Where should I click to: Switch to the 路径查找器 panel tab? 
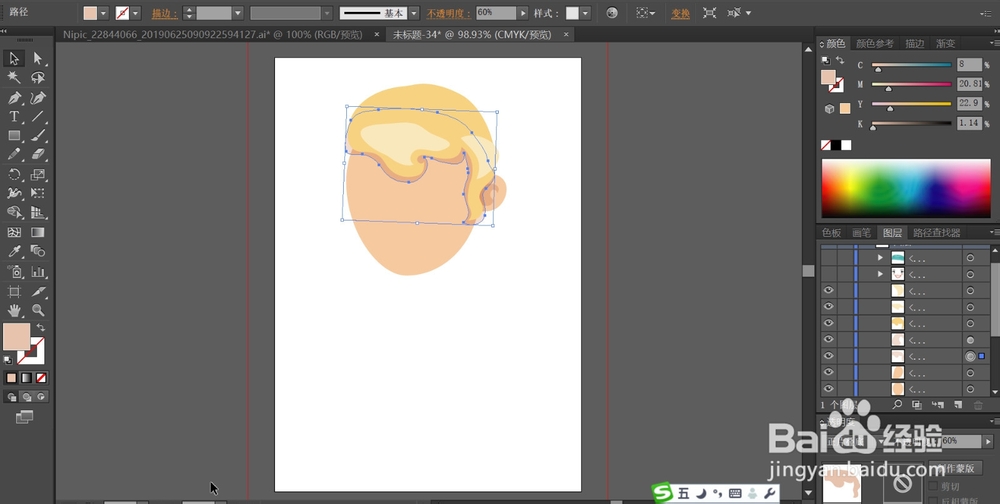point(937,233)
